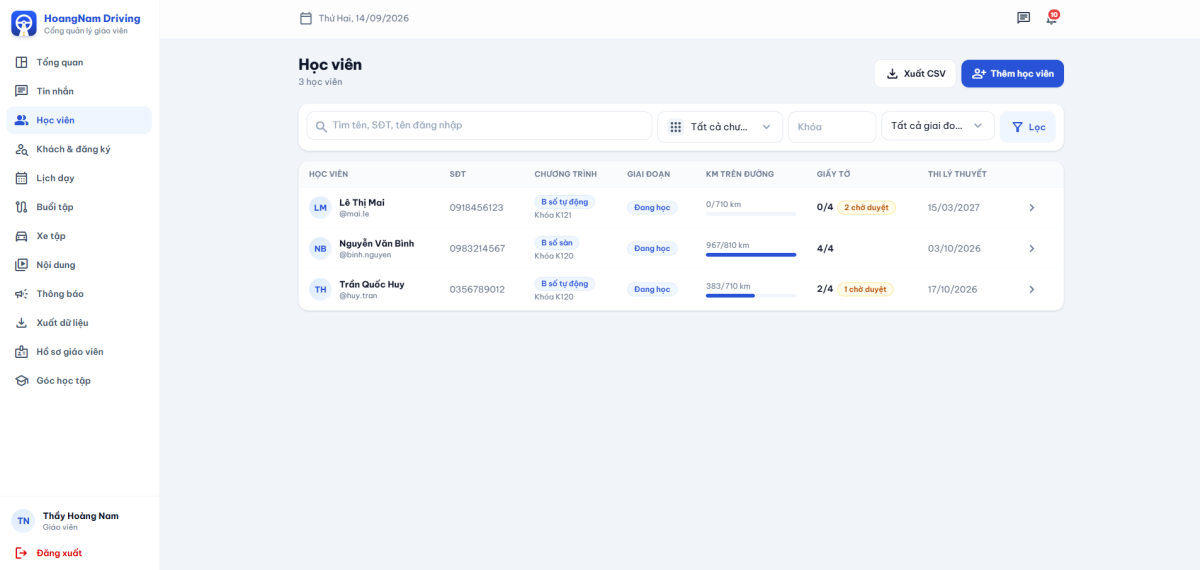Click the 2 chờ duyệt badge

(x=866, y=207)
